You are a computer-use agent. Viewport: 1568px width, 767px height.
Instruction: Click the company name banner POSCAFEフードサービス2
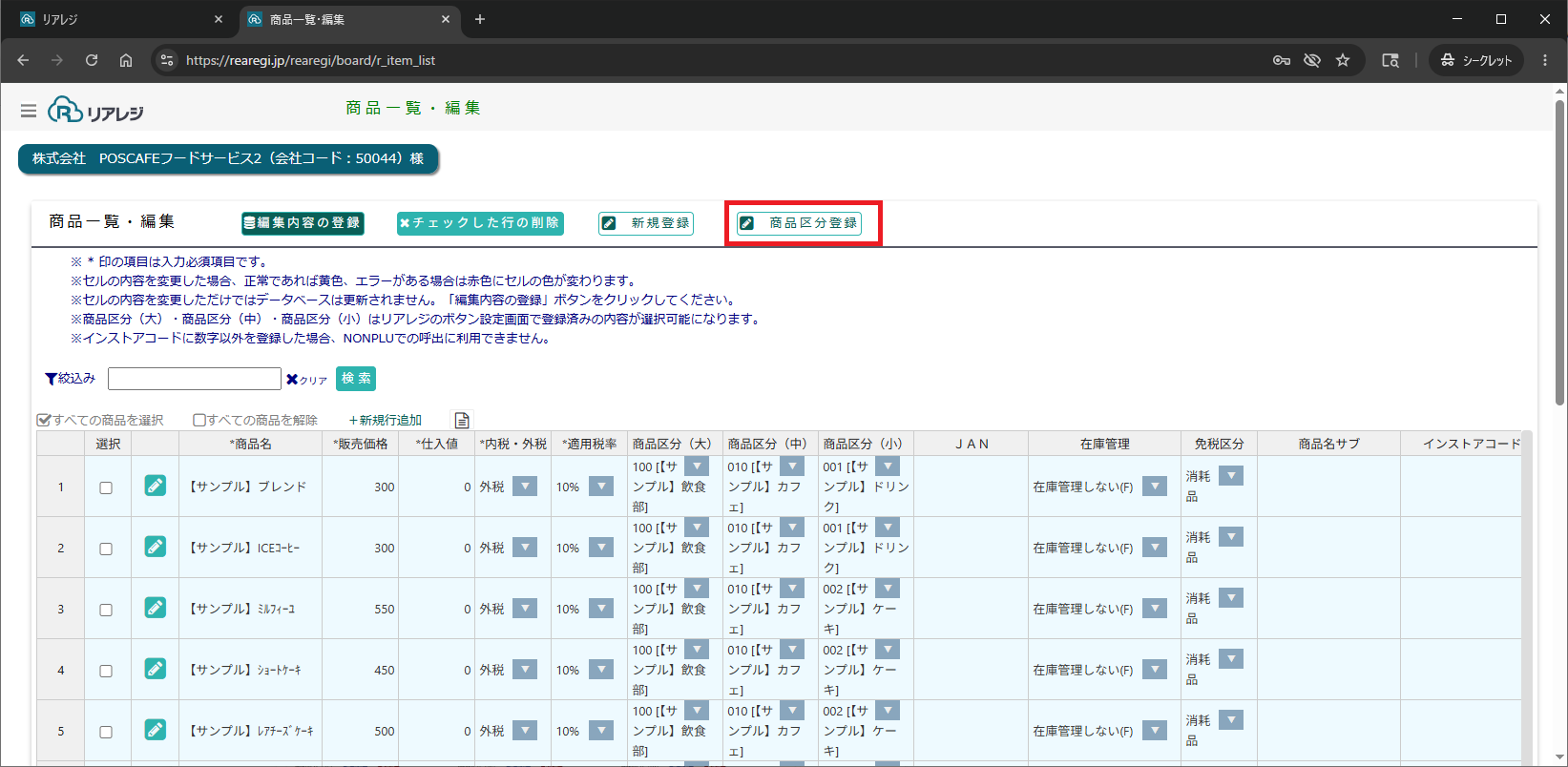(228, 158)
